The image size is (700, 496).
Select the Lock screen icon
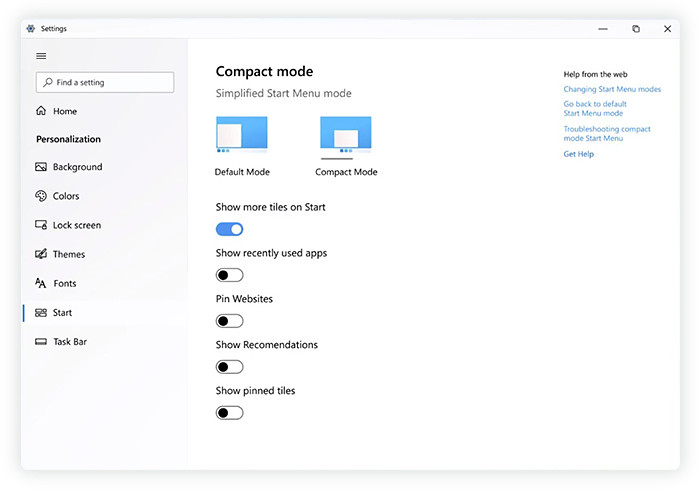pos(41,225)
